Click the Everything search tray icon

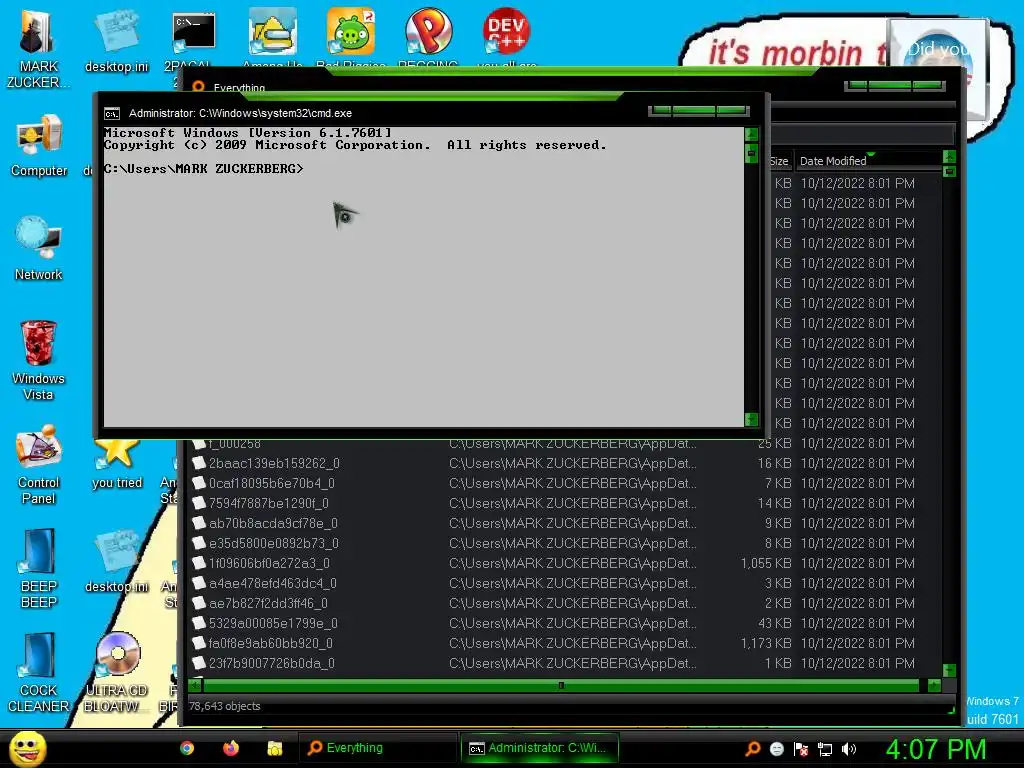(752, 748)
